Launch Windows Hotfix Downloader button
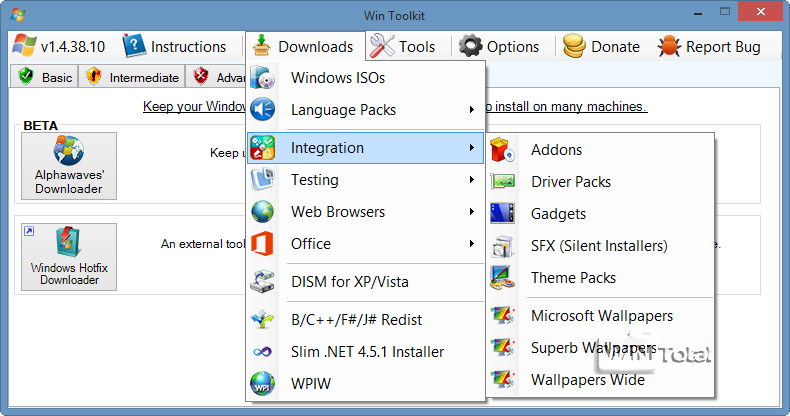This screenshot has height=416, width=790. tap(69, 257)
